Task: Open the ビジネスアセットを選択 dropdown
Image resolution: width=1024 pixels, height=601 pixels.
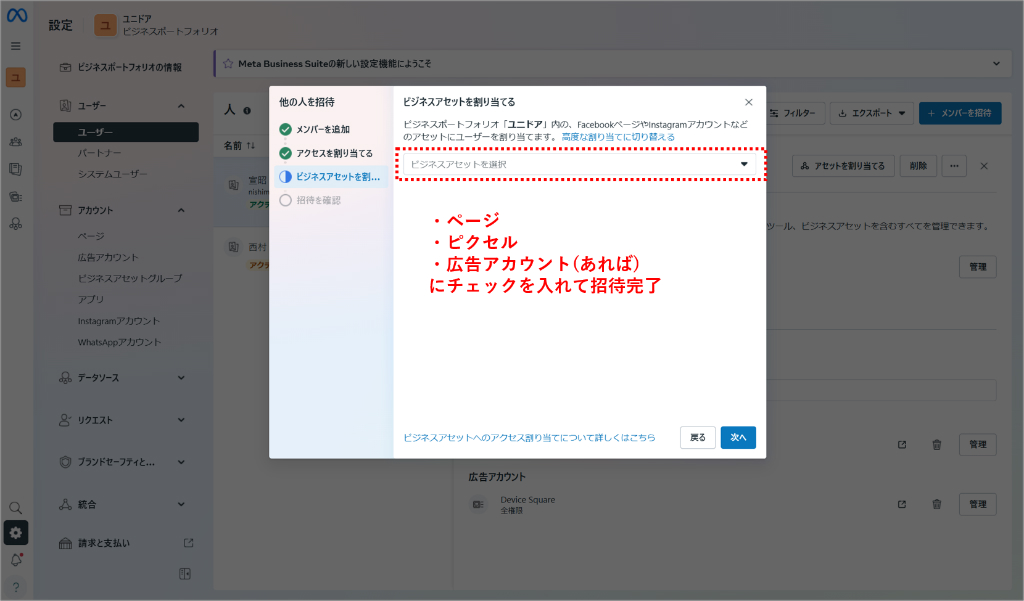Action: click(x=580, y=163)
